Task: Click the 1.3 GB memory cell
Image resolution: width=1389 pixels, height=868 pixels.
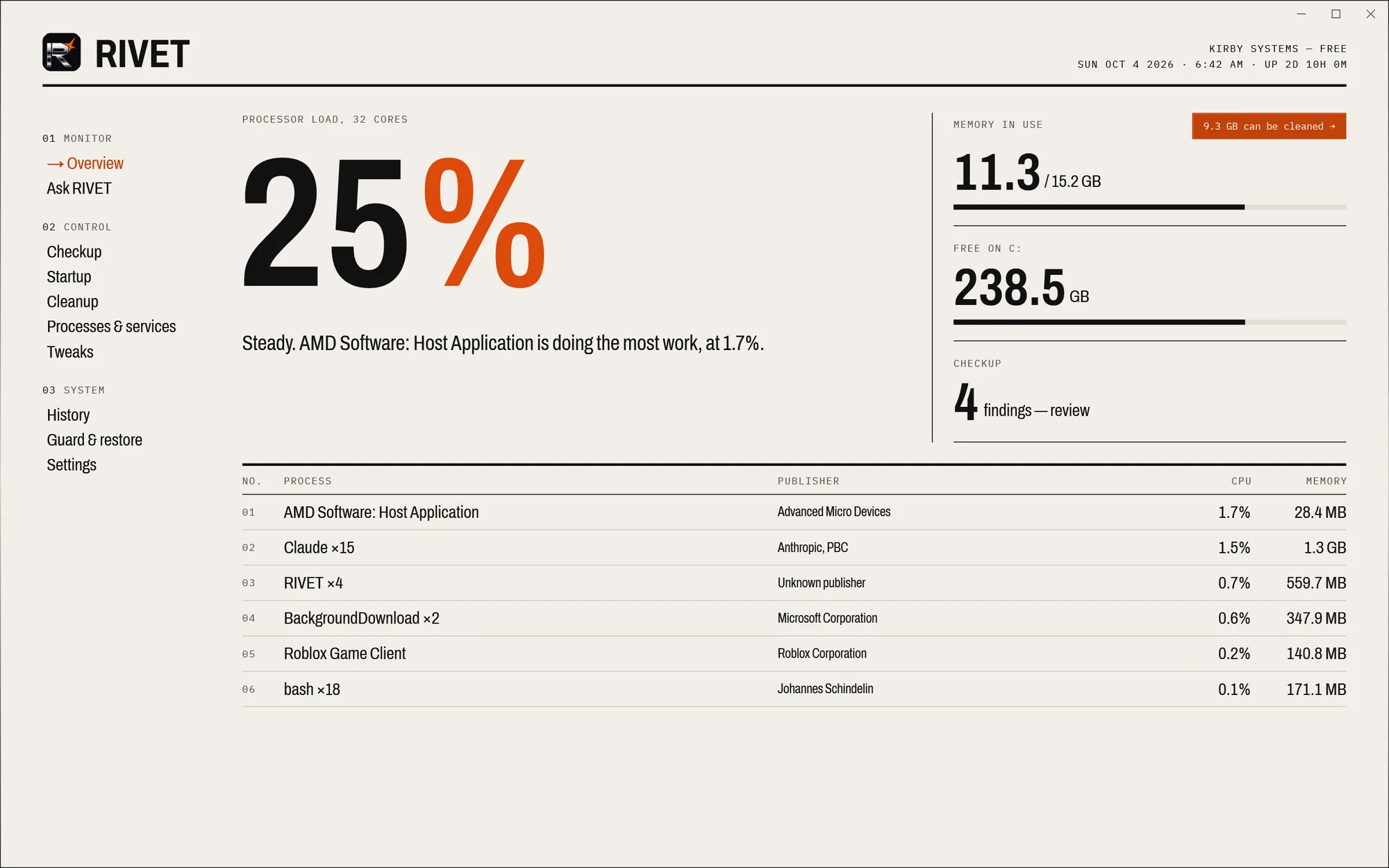Action: click(x=1324, y=548)
